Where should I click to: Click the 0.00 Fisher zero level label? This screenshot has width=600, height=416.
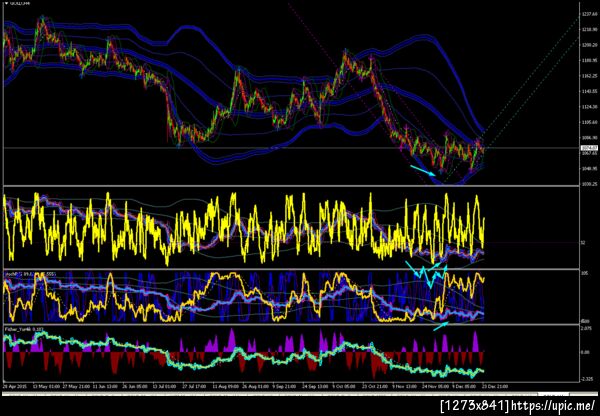click(x=586, y=352)
